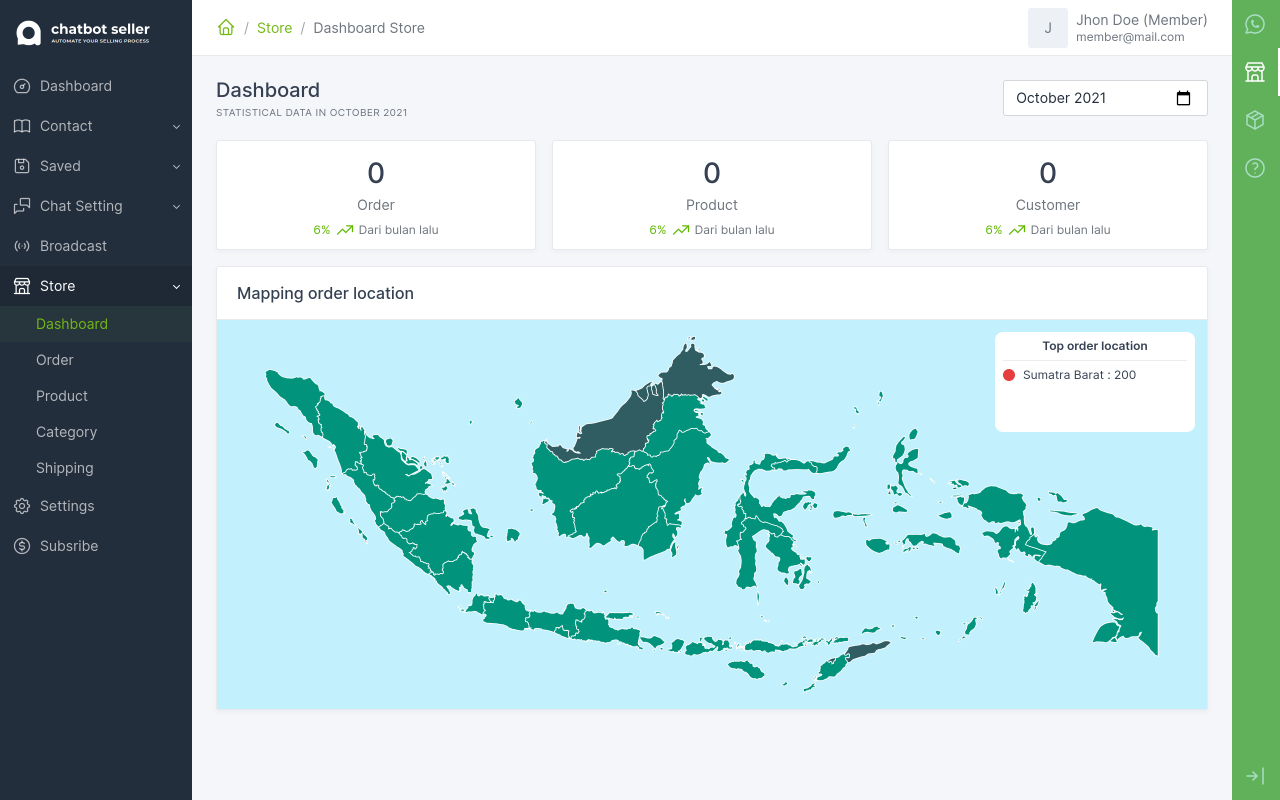
Task: Click the Contact book icon
Action: click(22, 126)
